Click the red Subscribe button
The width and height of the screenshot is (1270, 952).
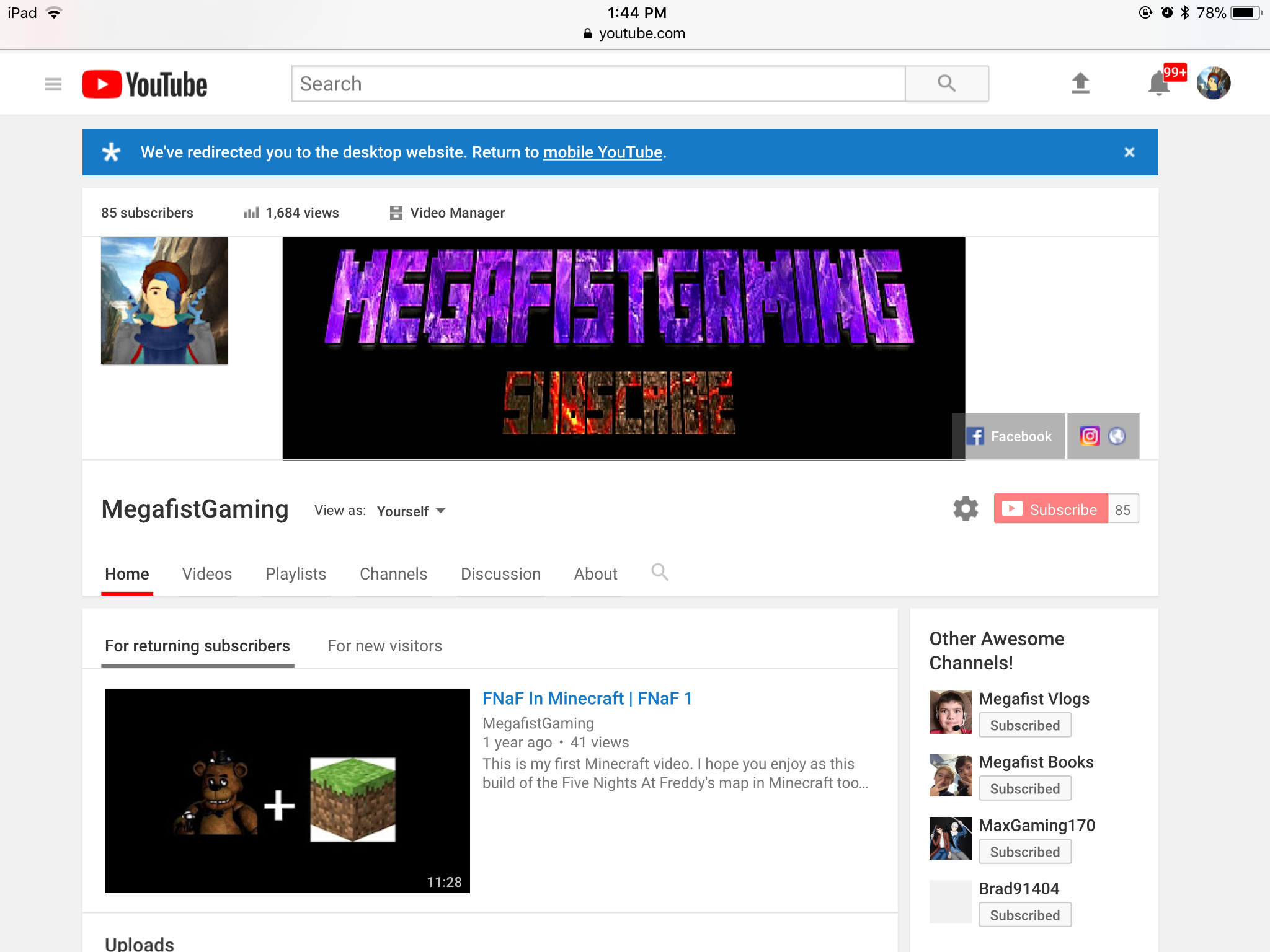[1050, 509]
